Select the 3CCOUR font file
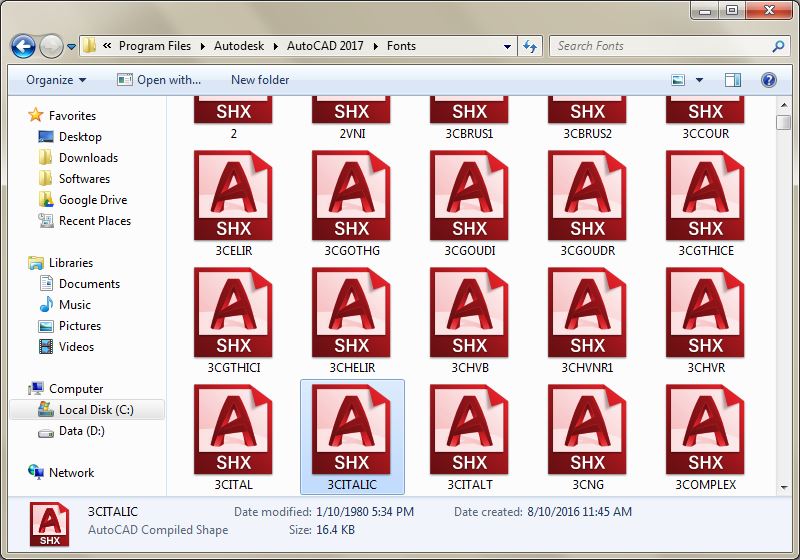The height and width of the screenshot is (560, 800). tap(706, 118)
